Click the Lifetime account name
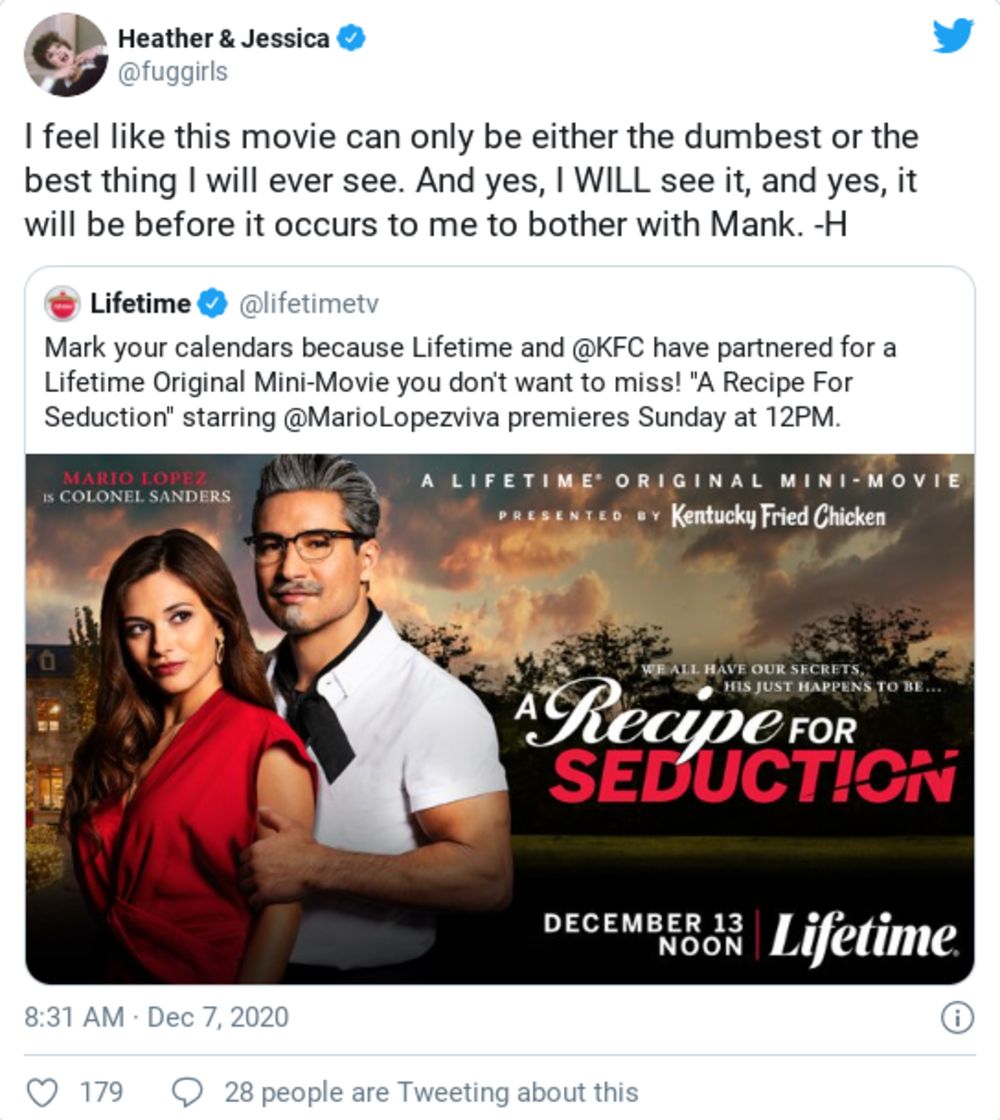The height and width of the screenshot is (1120, 1000). pos(140,304)
